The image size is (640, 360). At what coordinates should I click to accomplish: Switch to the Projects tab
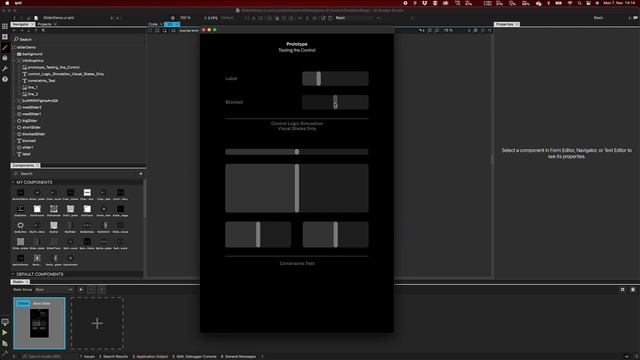(x=44, y=24)
